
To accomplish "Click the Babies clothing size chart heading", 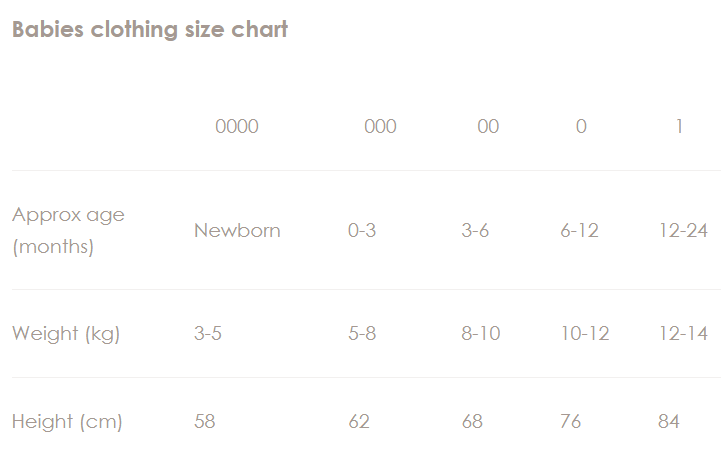I will pyautogui.click(x=150, y=29).
